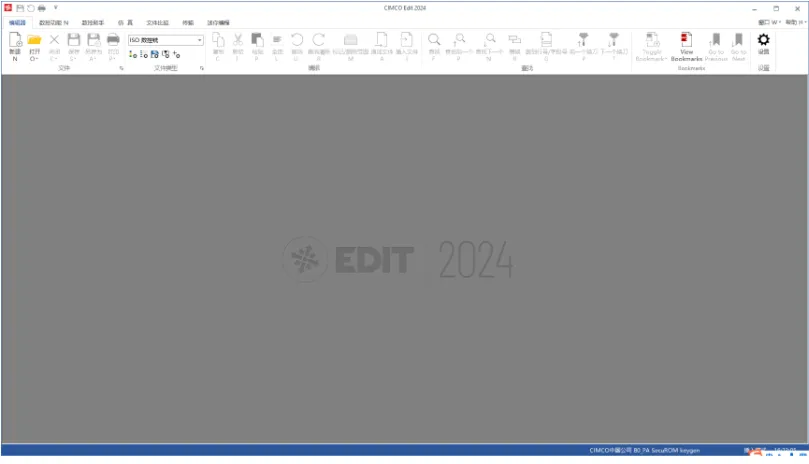This screenshot has height=464, width=809.
Task: Open the 文件 group dialog launcher
Action: point(121,68)
